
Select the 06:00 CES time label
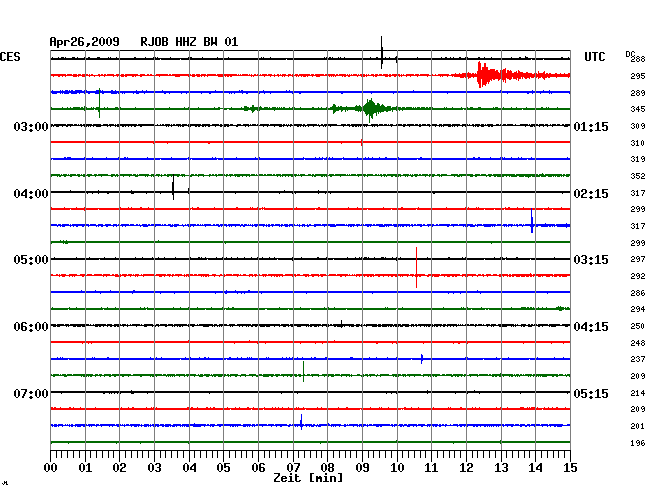click(x=31, y=327)
